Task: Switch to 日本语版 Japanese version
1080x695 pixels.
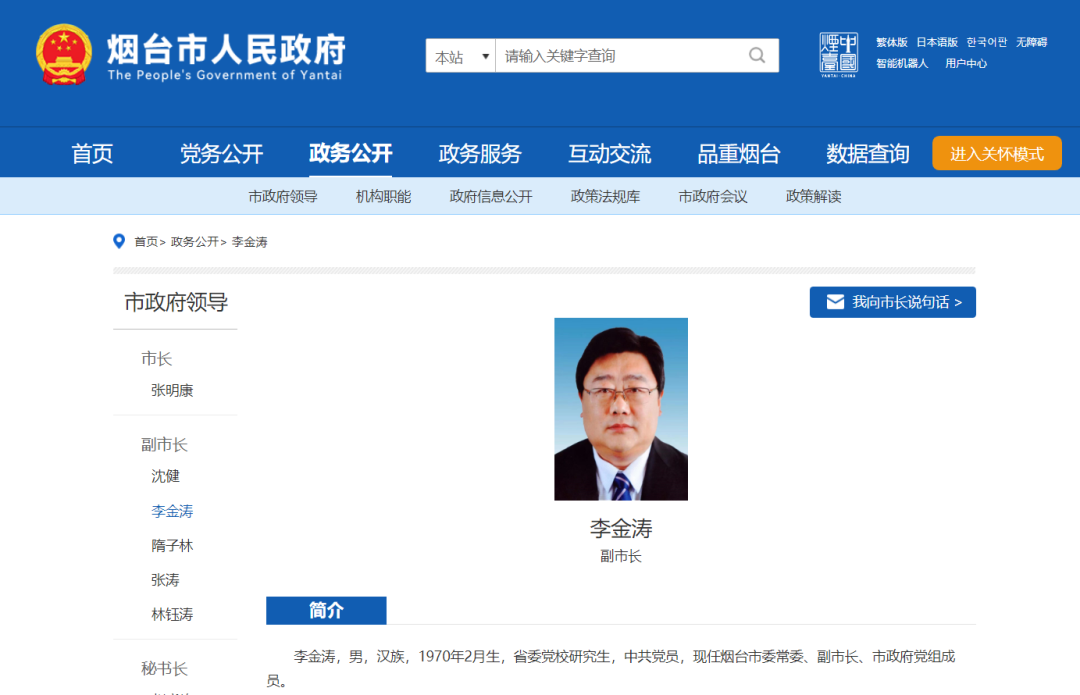Action: (x=939, y=42)
